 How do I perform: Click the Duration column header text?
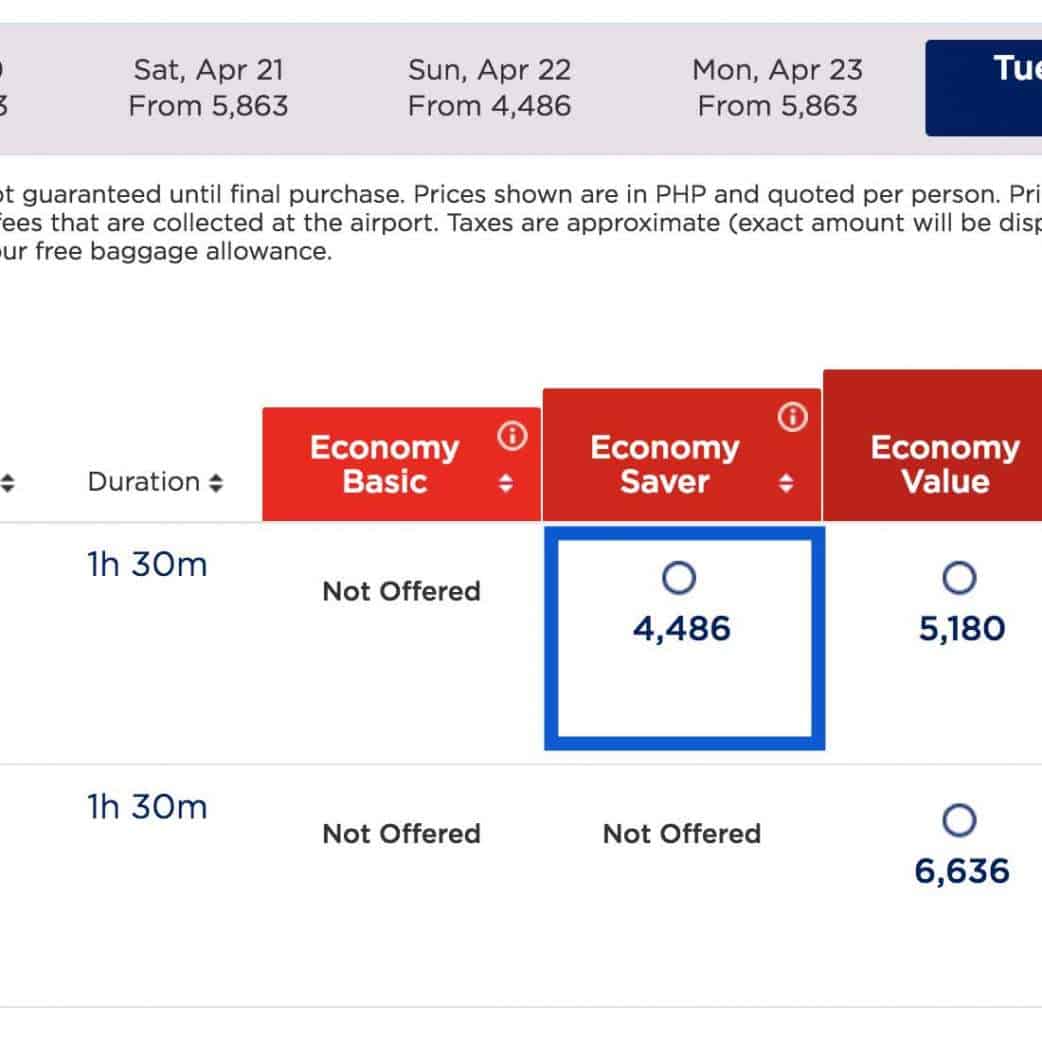coord(144,482)
